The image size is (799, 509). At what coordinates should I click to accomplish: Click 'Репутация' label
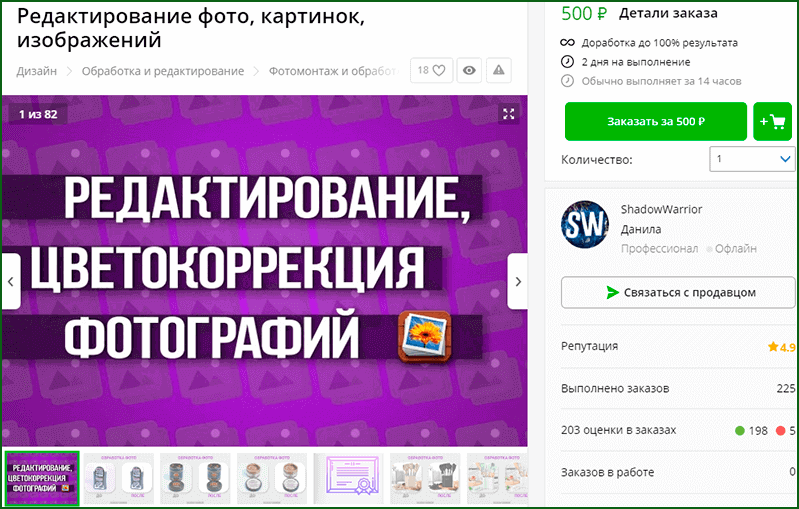[590, 346]
